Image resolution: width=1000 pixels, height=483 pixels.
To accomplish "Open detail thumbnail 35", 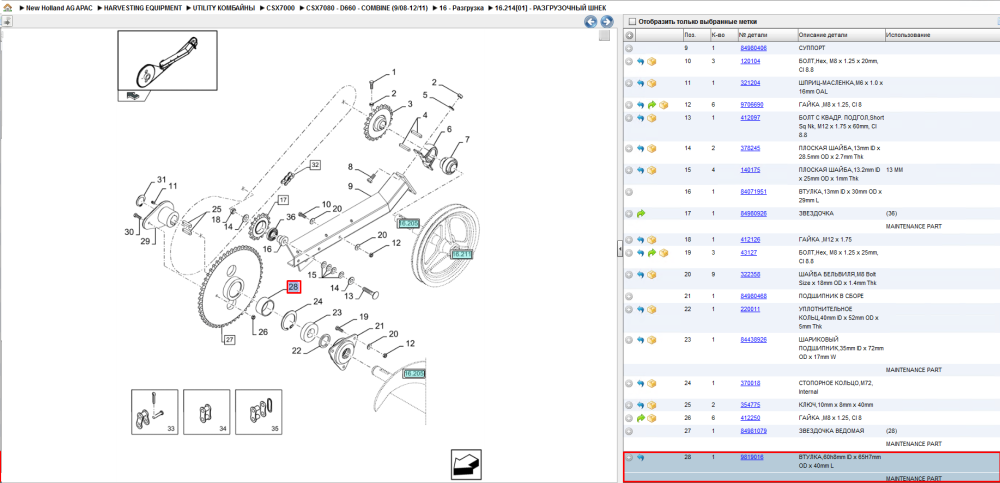I will tap(259, 412).
